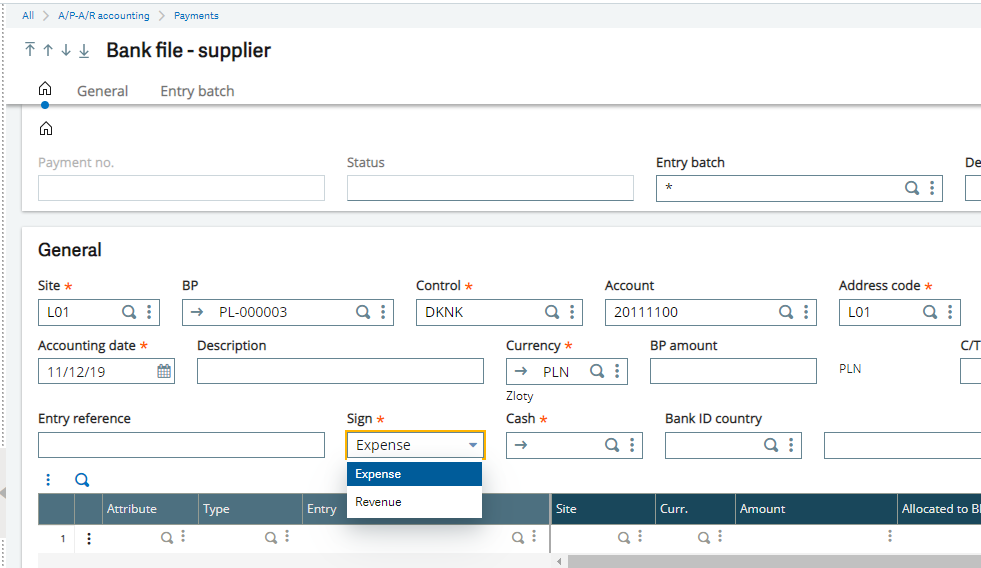Open Entry batch actions menu icon
The width and height of the screenshot is (981, 568).
(932, 188)
